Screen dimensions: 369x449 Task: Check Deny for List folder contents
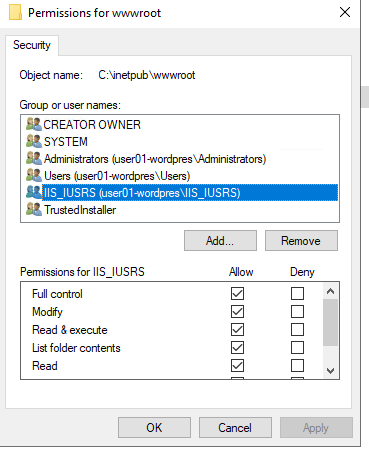click(297, 348)
